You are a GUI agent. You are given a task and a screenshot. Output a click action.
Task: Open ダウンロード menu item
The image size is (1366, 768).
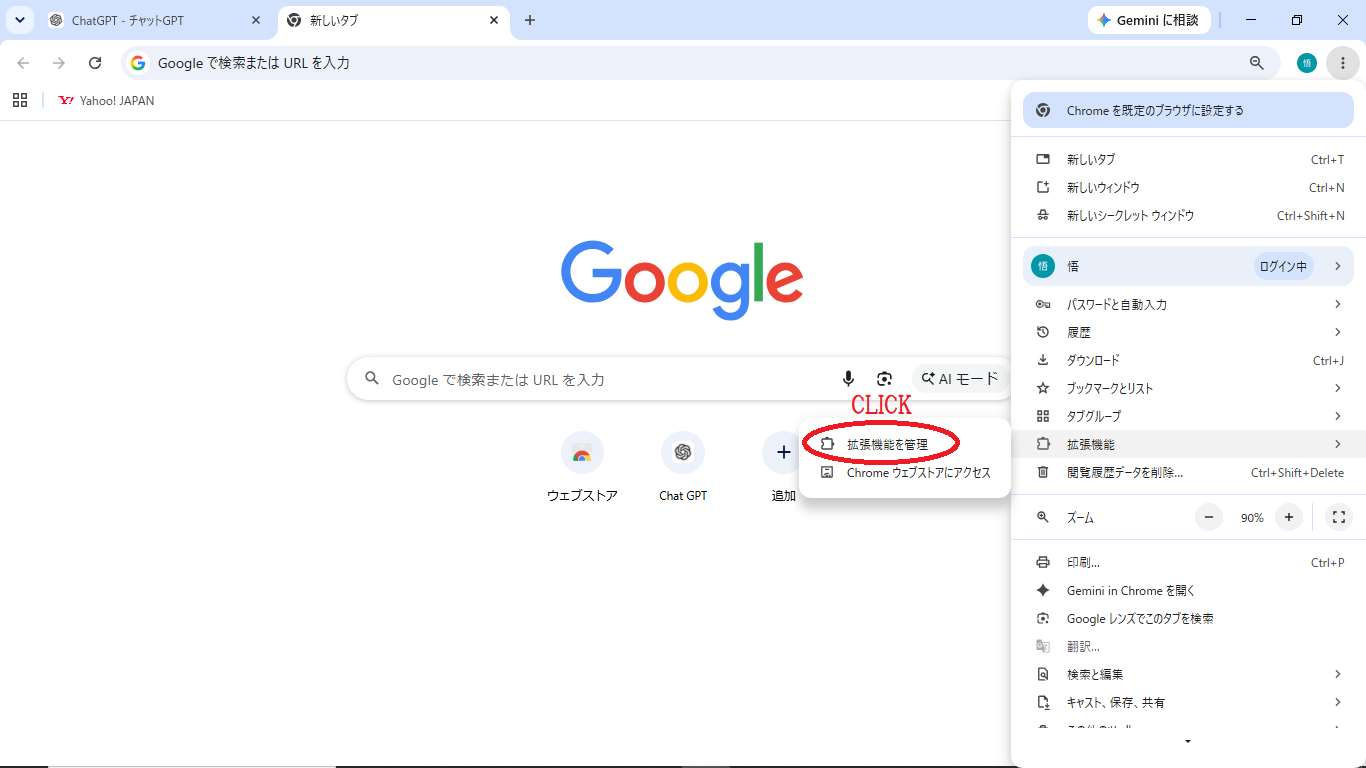[1188, 360]
